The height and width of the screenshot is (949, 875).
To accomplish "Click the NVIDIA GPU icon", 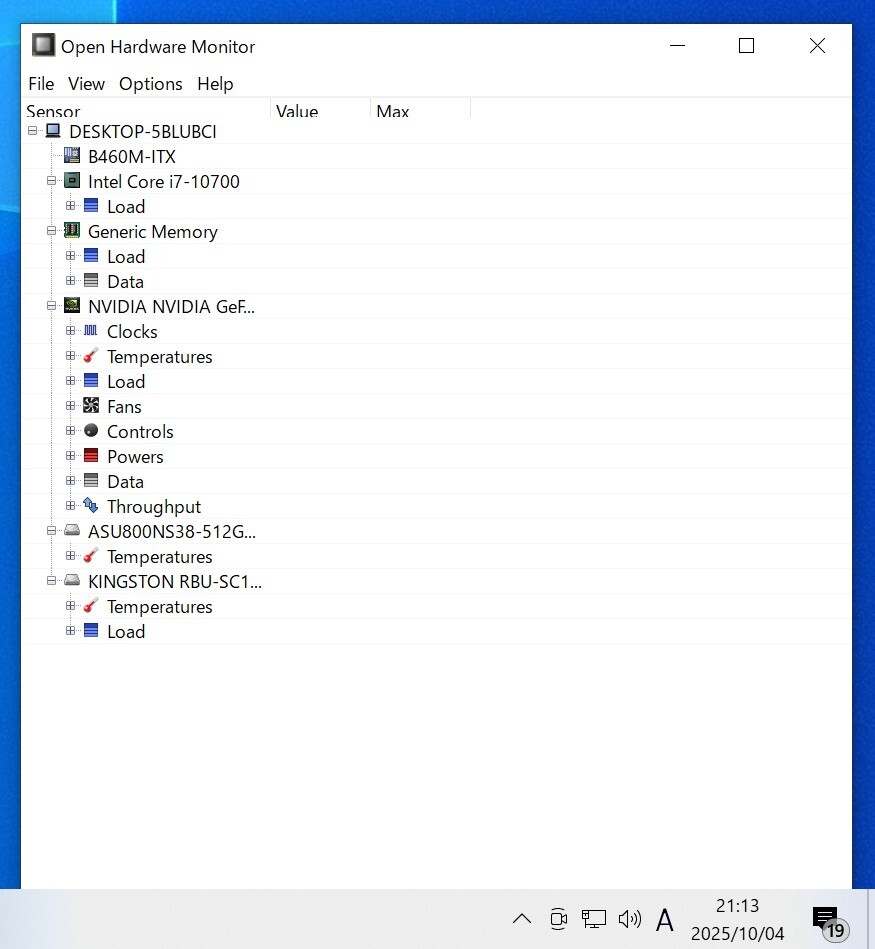I will coord(72,306).
